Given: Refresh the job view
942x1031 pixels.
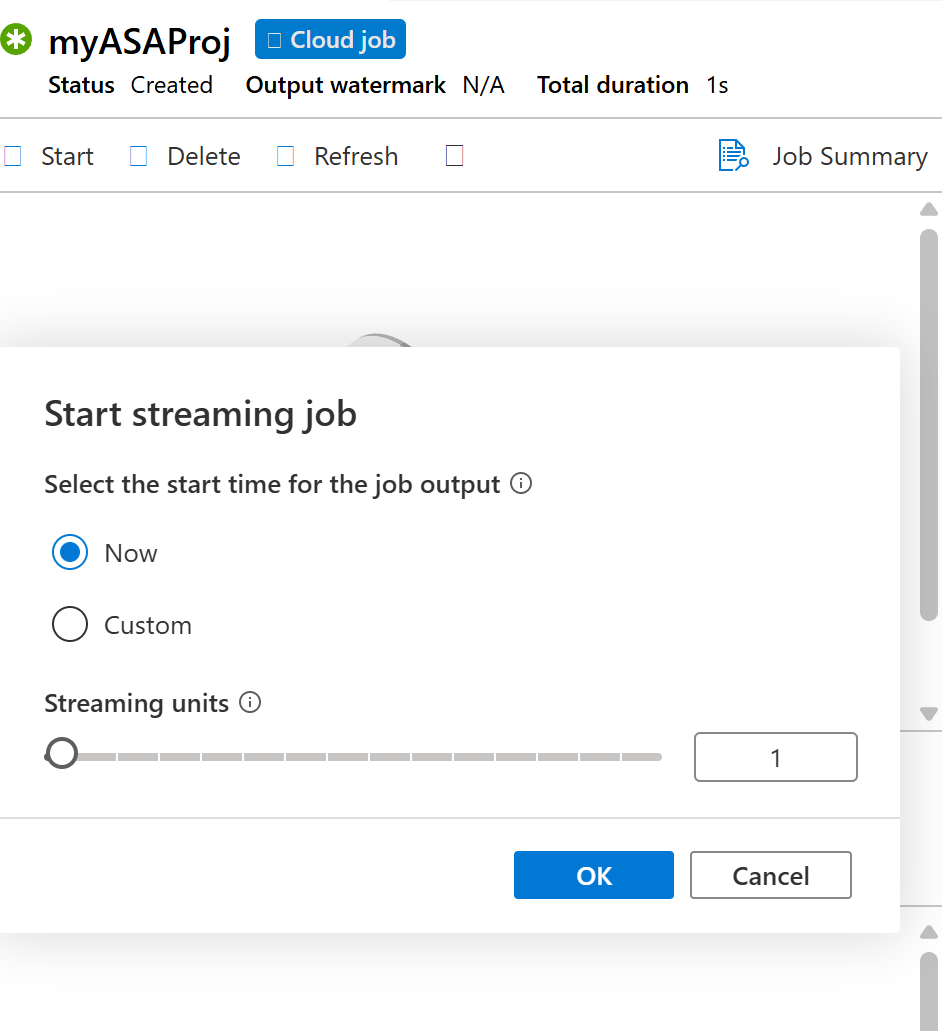Looking at the screenshot, I should click(x=338, y=157).
